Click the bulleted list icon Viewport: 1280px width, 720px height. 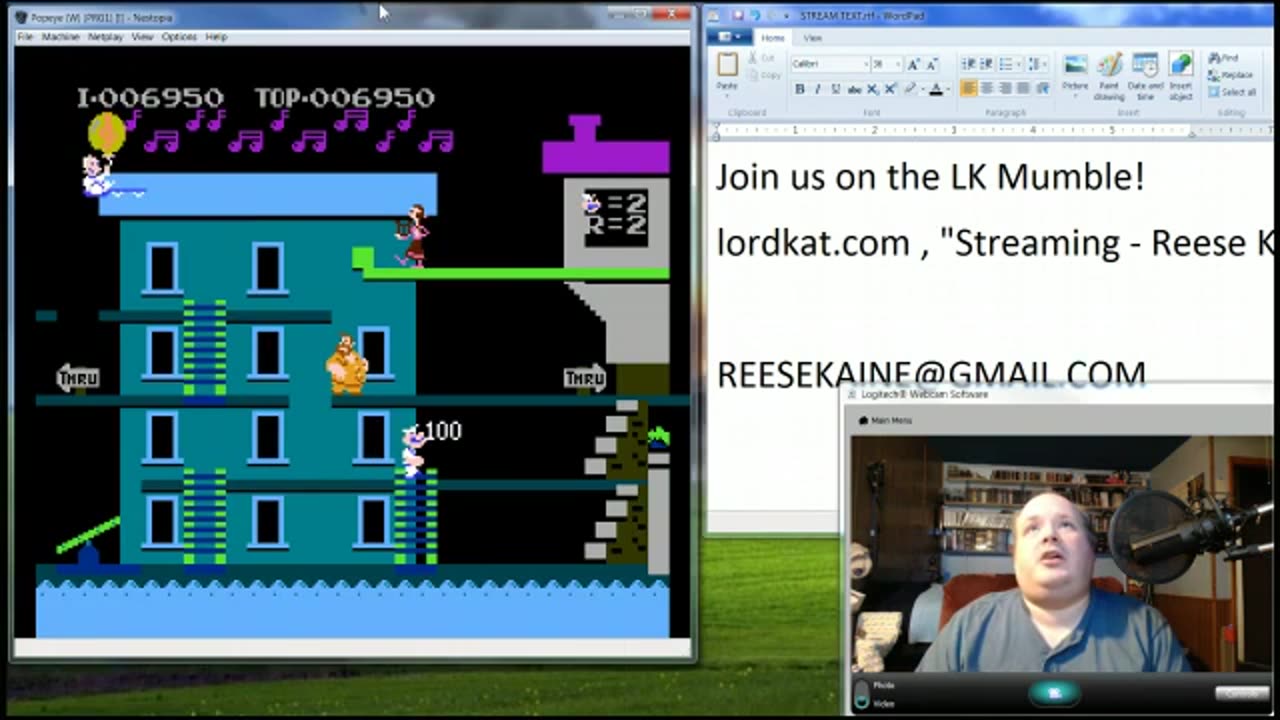[x=1005, y=64]
